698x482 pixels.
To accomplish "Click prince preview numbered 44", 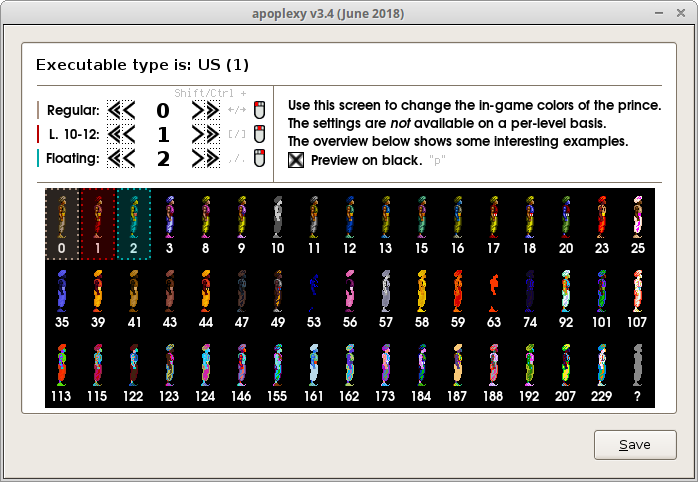I will [206, 298].
